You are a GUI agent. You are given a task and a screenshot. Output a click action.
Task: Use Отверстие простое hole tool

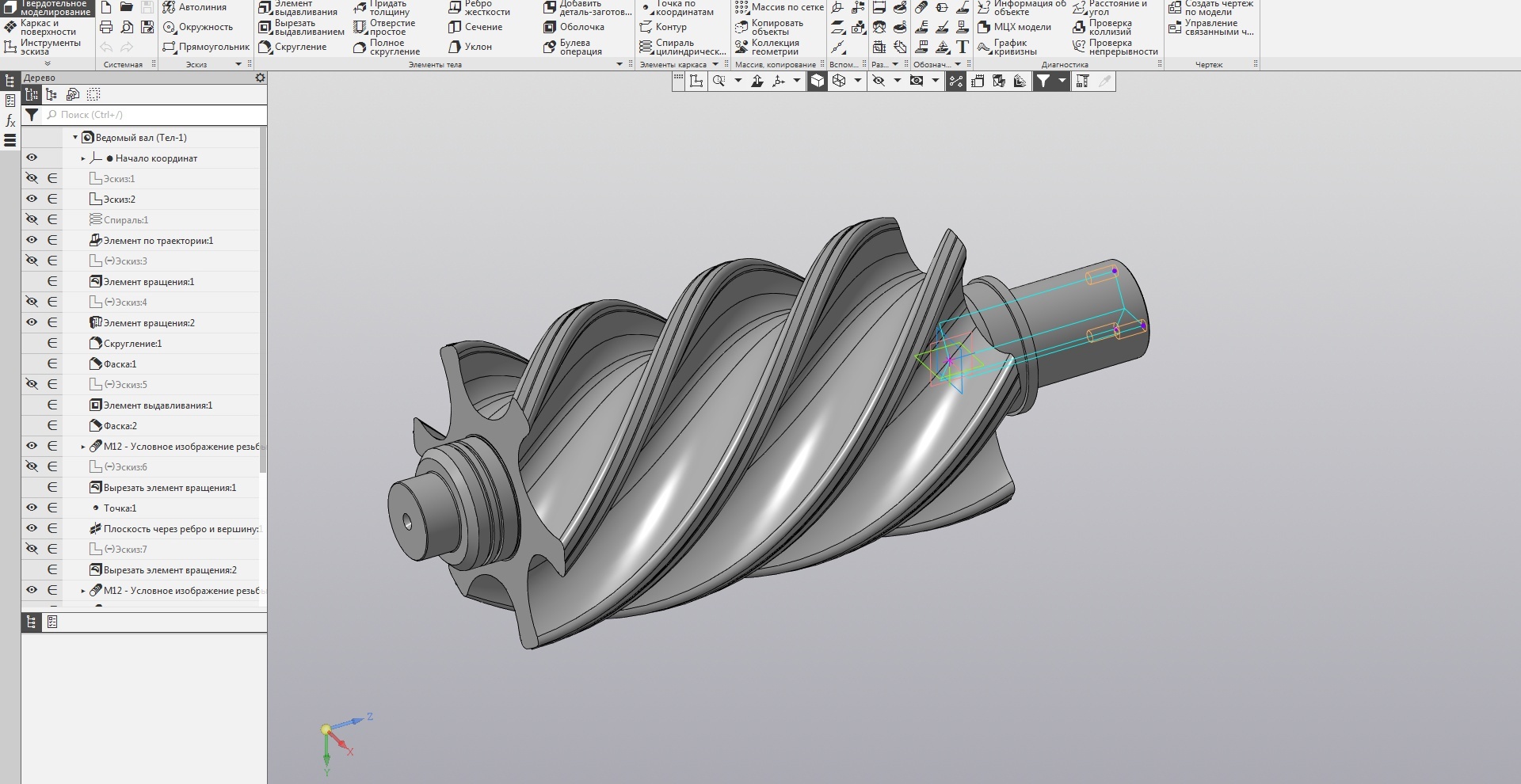tap(385, 27)
